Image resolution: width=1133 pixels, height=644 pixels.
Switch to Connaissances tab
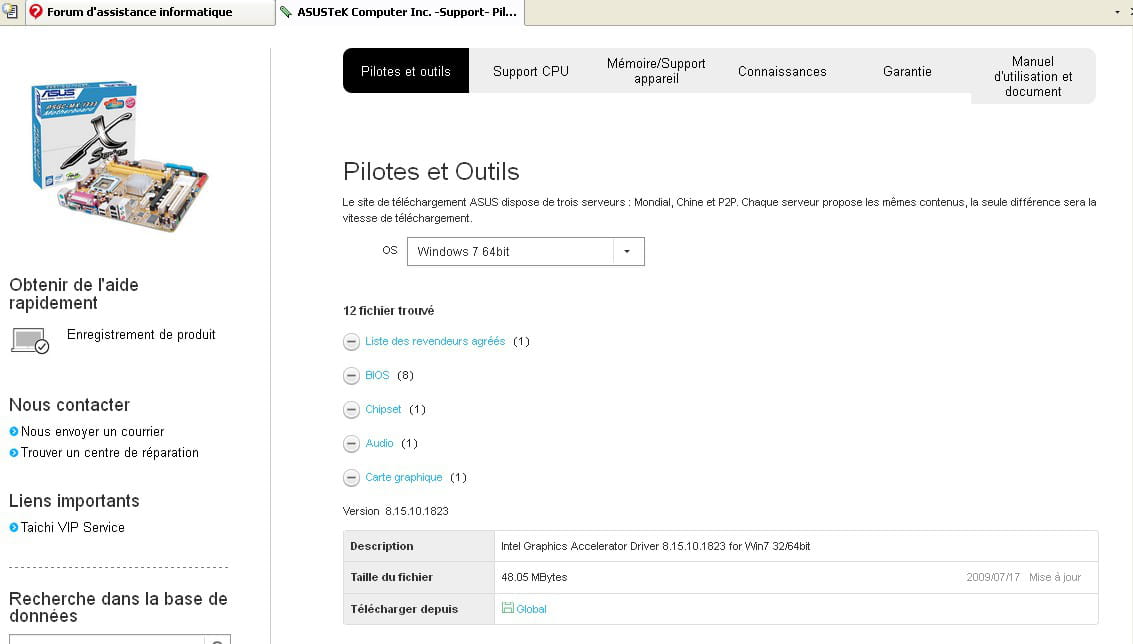click(782, 71)
